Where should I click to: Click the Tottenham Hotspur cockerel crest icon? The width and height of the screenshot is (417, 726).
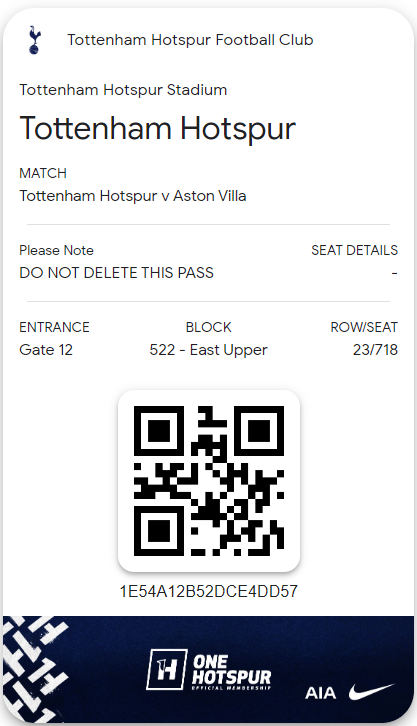[x=34, y=40]
